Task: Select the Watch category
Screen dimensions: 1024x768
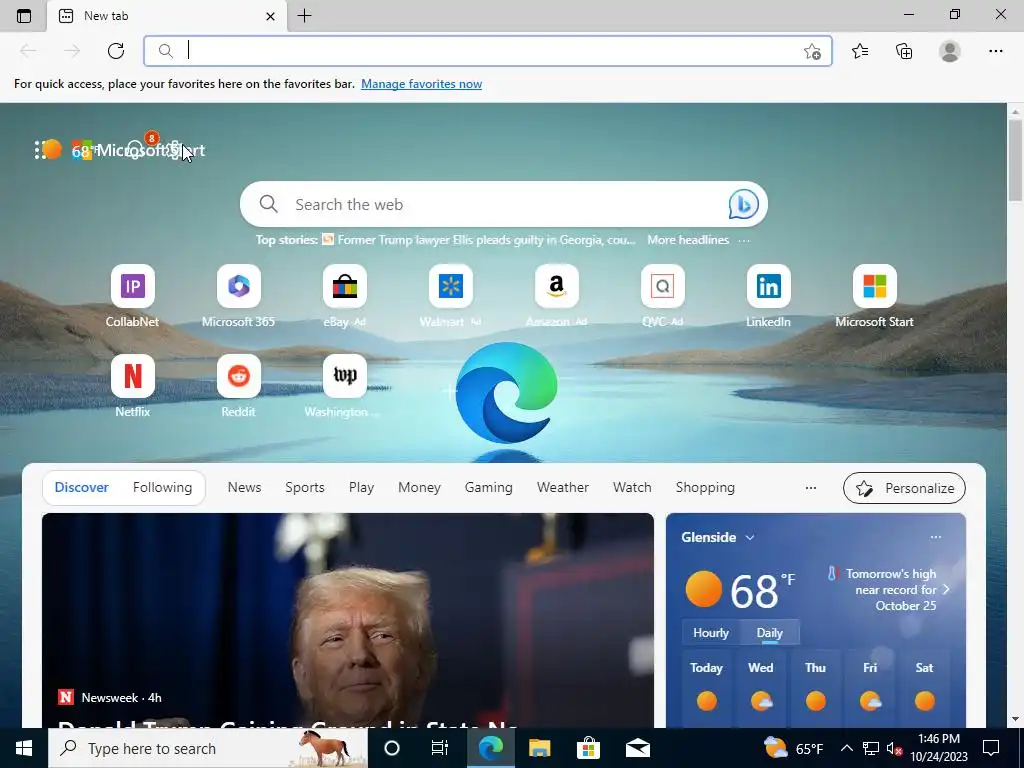Action: click(x=632, y=488)
